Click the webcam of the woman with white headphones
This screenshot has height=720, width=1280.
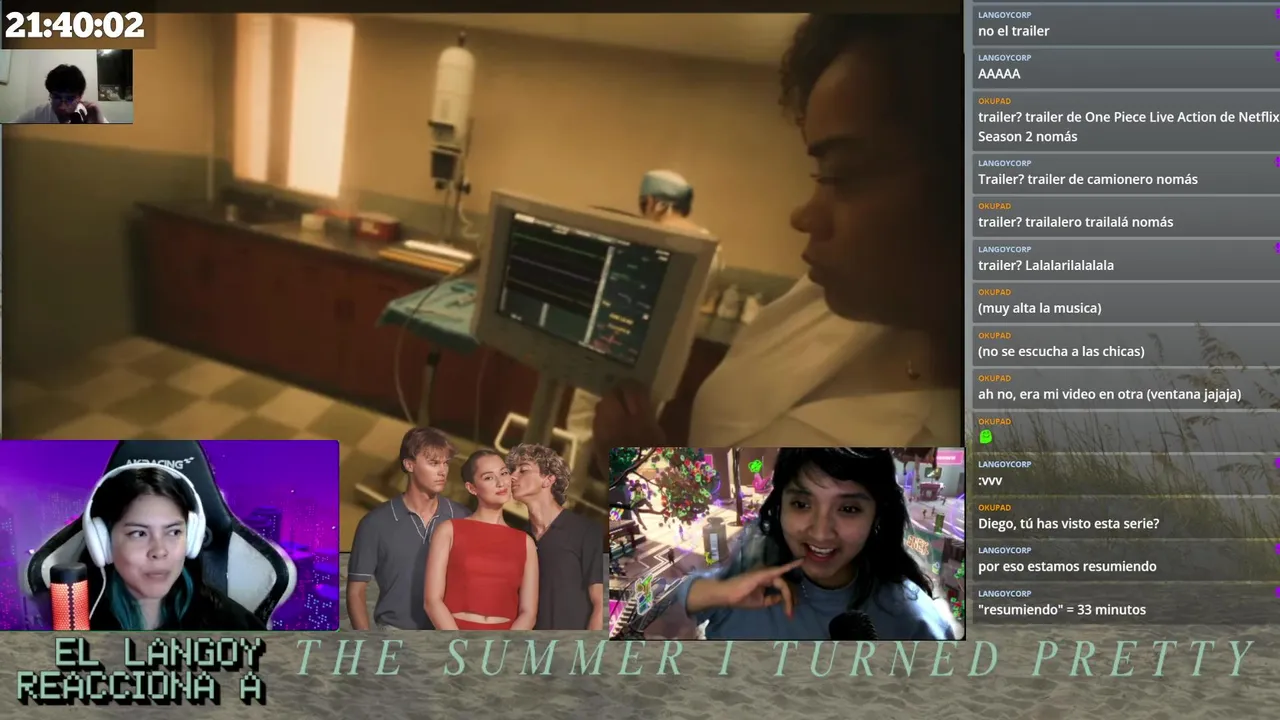pos(169,535)
